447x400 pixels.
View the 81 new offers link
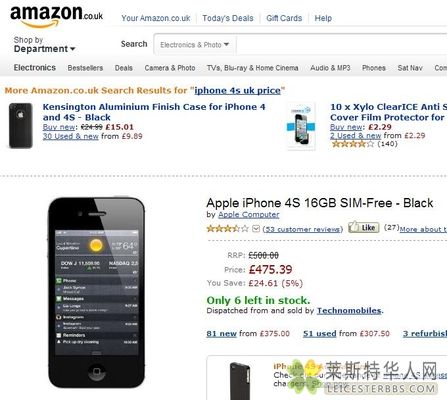point(221,334)
